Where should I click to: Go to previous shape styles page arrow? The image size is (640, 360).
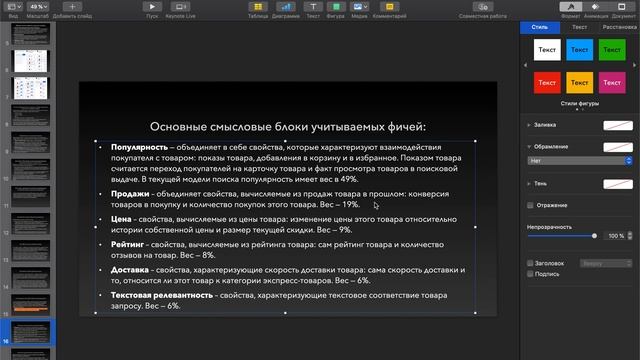[525, 65]
